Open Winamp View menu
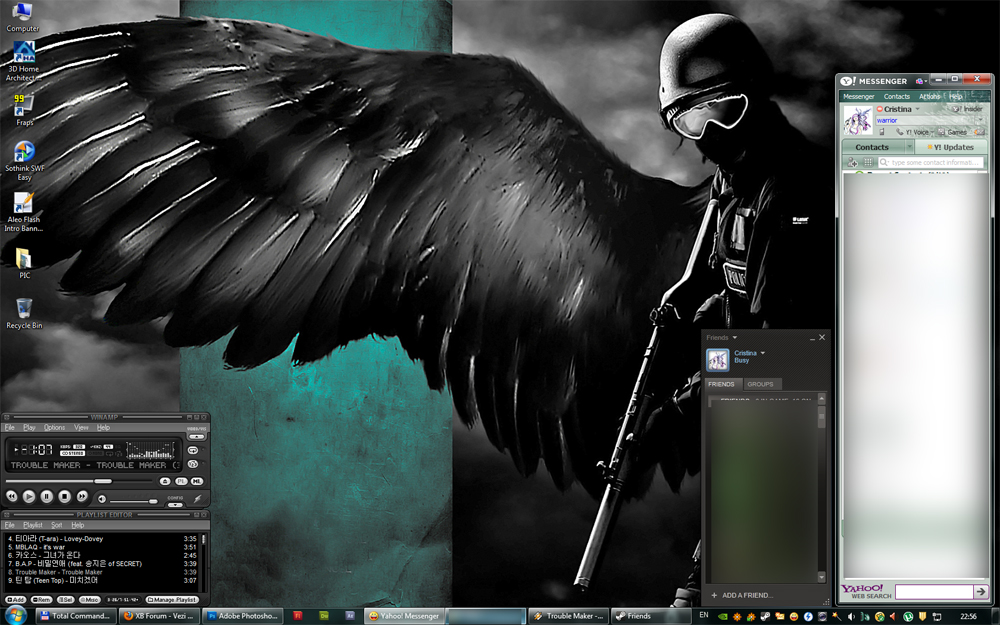Screen dimensions: 1000x625 pyautogui.click(x=82, y=427)
